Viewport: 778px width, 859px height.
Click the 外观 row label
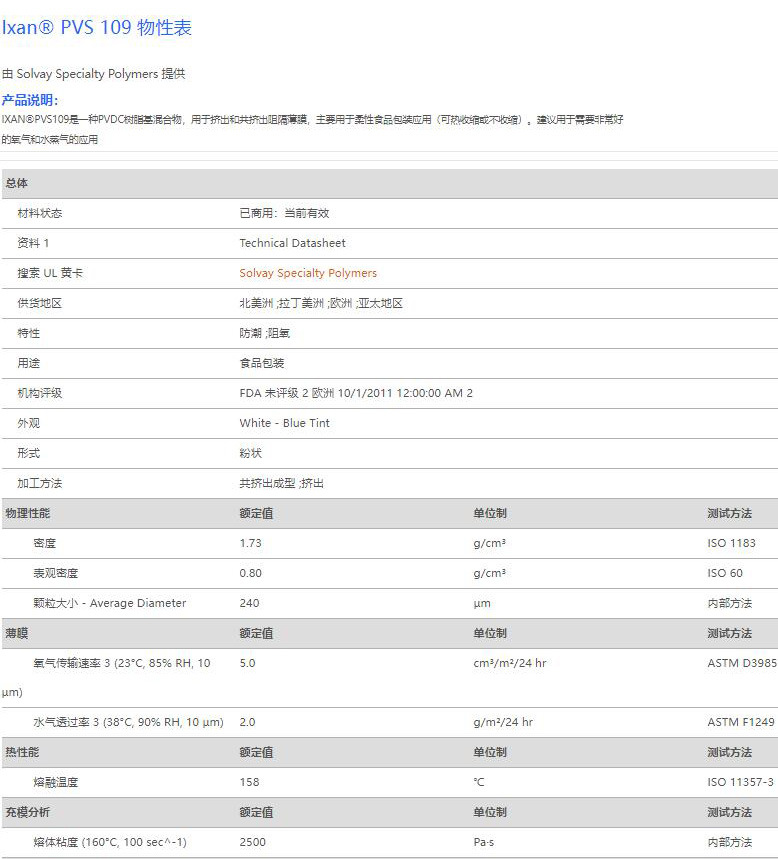[28, 423]
